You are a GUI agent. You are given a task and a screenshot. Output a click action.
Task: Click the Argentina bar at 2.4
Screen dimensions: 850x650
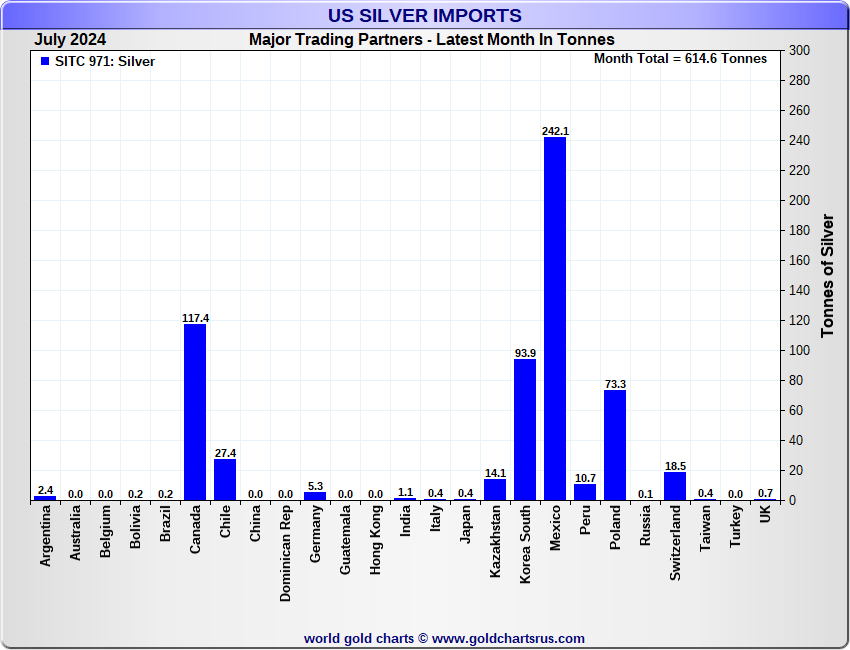pyautogui.click(x=45, y=497)
